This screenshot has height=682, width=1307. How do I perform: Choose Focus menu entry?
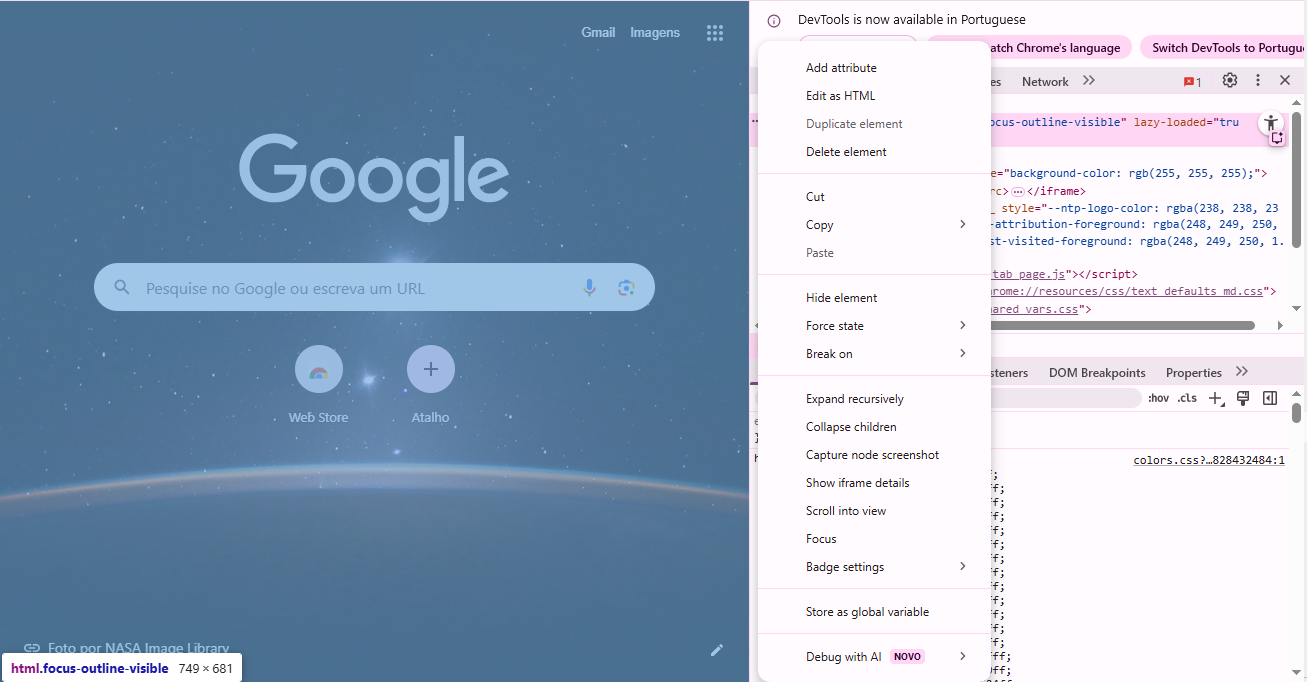point(874,539)
